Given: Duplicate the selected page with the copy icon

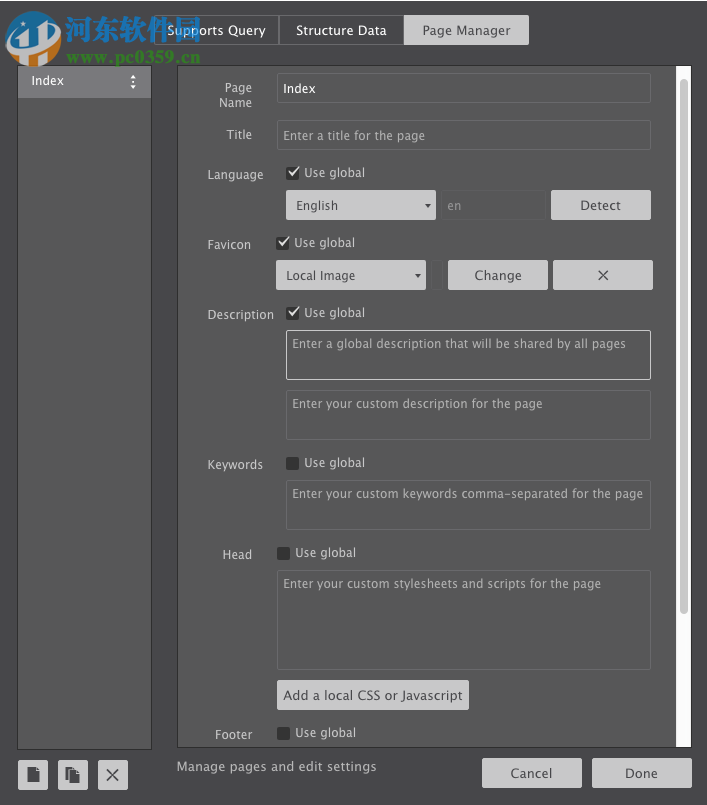Looking at the screenshot, I should (73, 774).
